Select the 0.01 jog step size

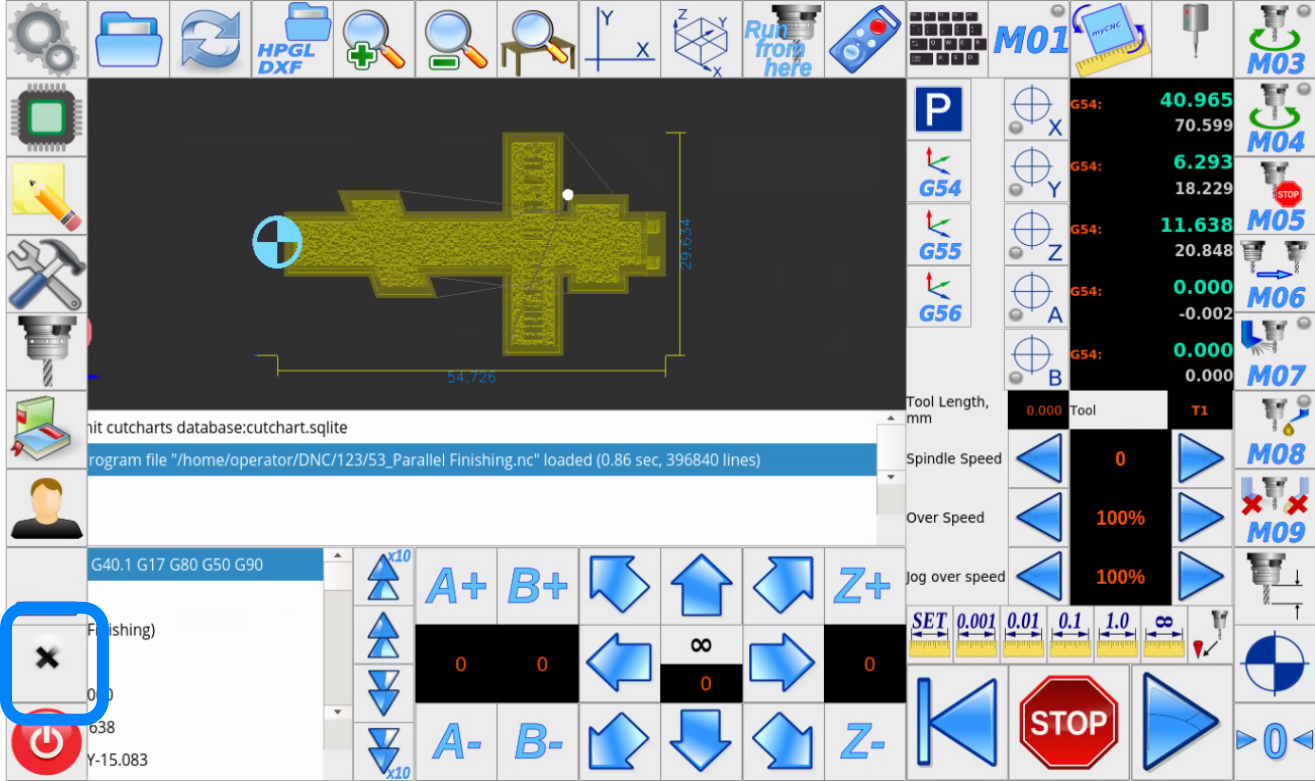pos(1023,635)
